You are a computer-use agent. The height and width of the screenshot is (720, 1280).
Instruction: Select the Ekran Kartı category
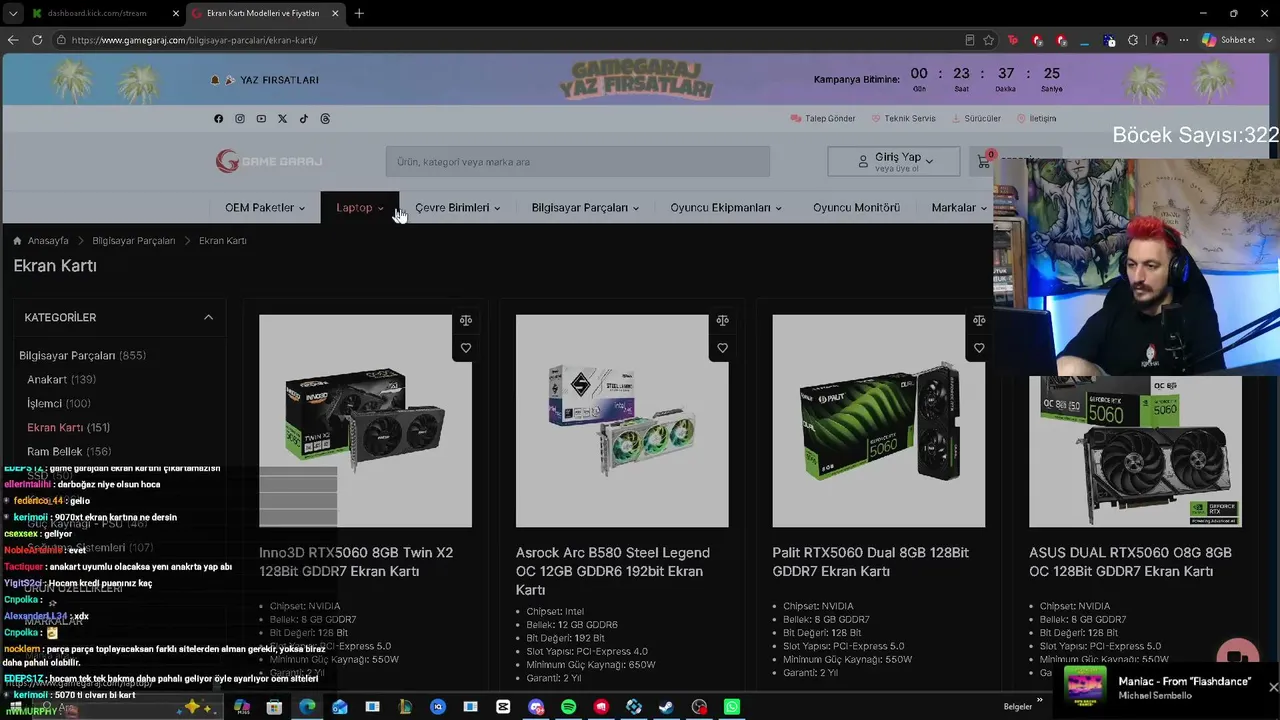[x=68, y=428]
